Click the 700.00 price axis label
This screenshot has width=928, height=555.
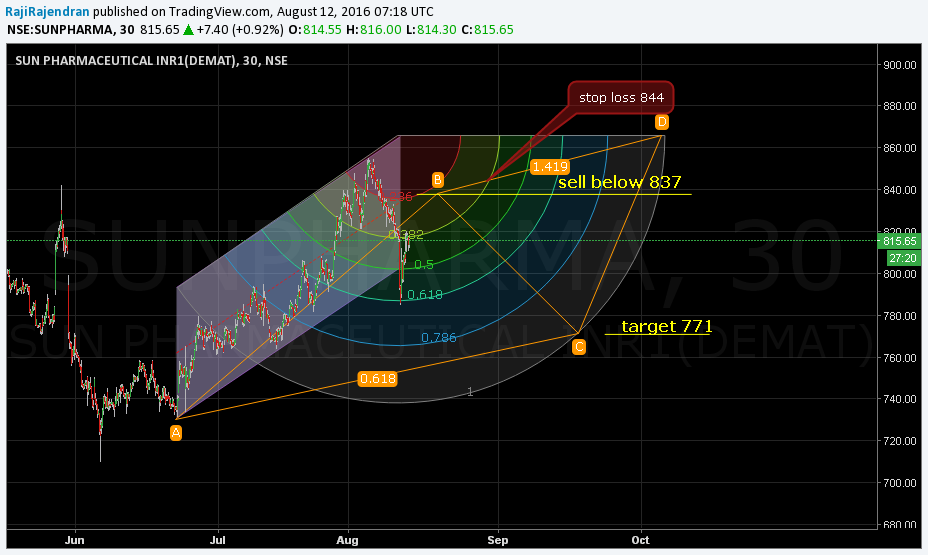(x=900, y=483)
